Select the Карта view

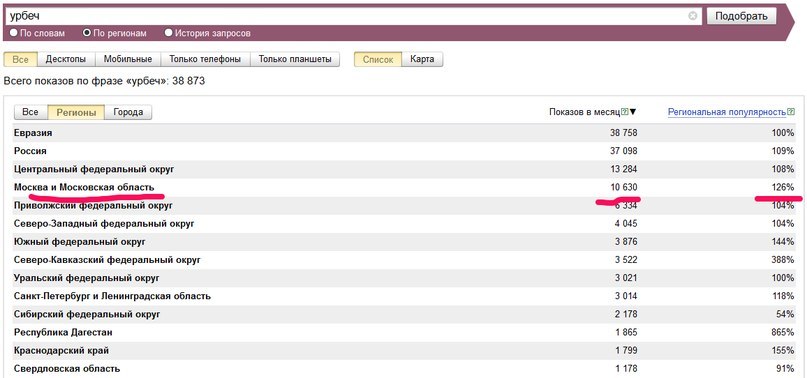(x=422, y=59)
